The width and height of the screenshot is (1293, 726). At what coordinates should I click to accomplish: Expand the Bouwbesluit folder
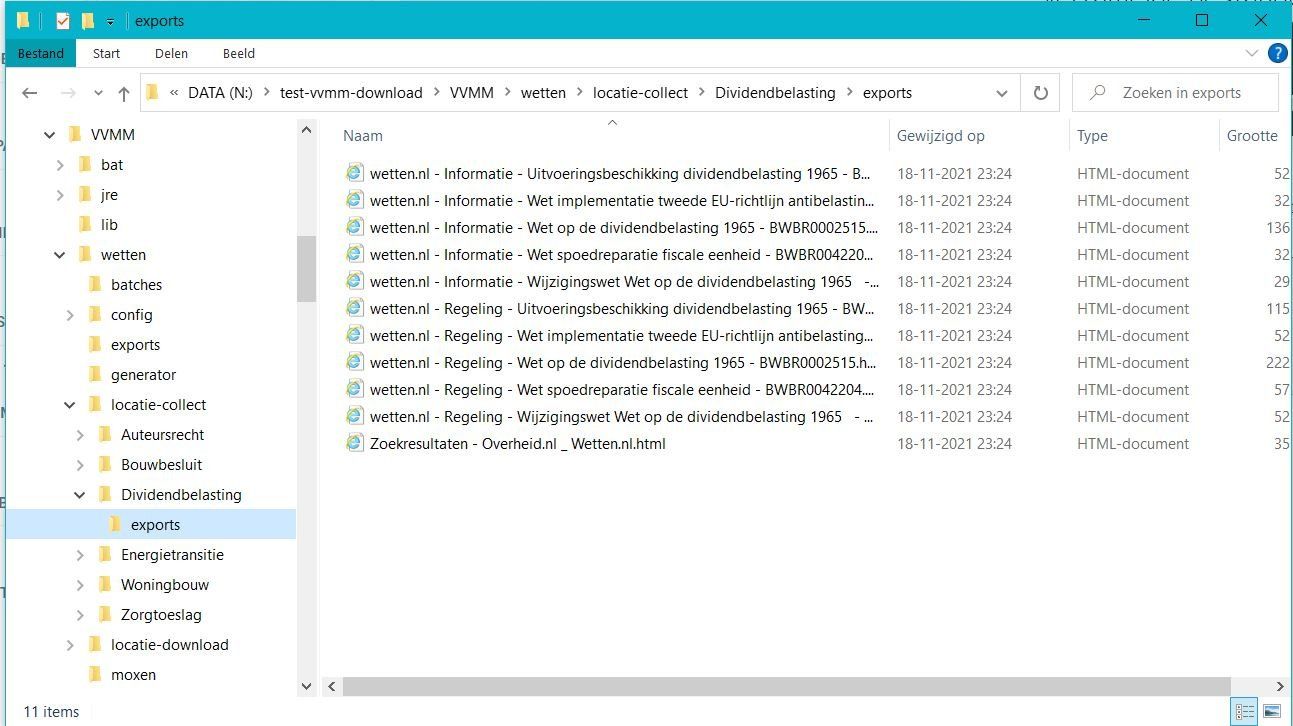80,465
